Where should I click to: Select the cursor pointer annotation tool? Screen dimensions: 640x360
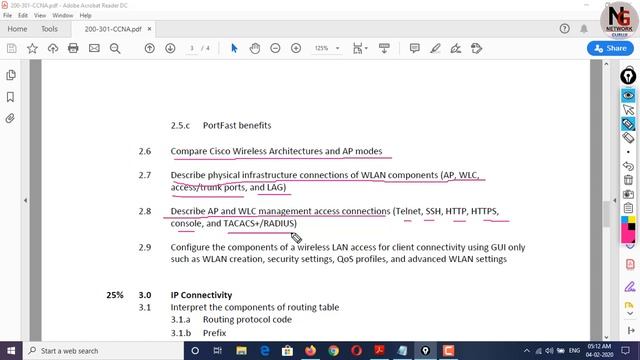point(628,109)
